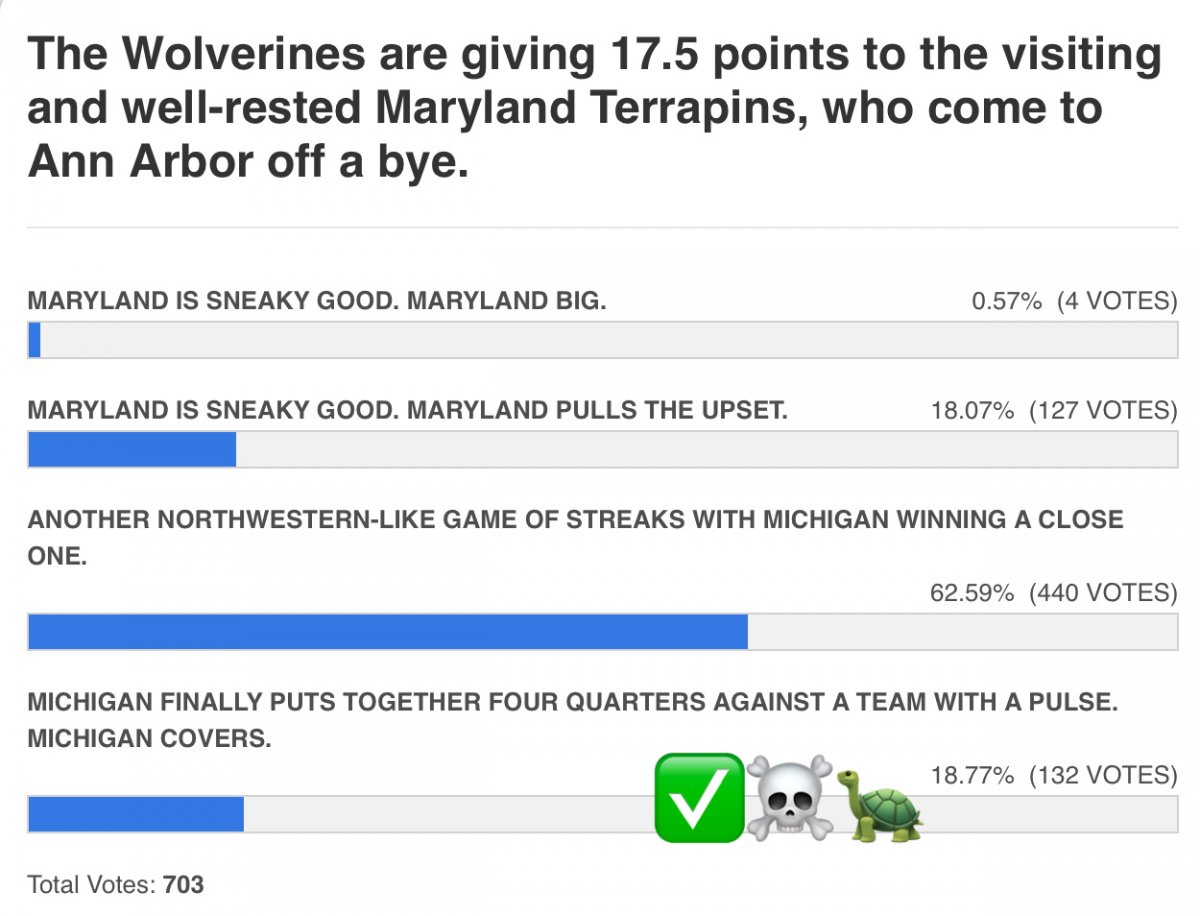Click the 18.07% percentage label
1200x916 pixels.
pyautogui.click(x=972, y=410)
